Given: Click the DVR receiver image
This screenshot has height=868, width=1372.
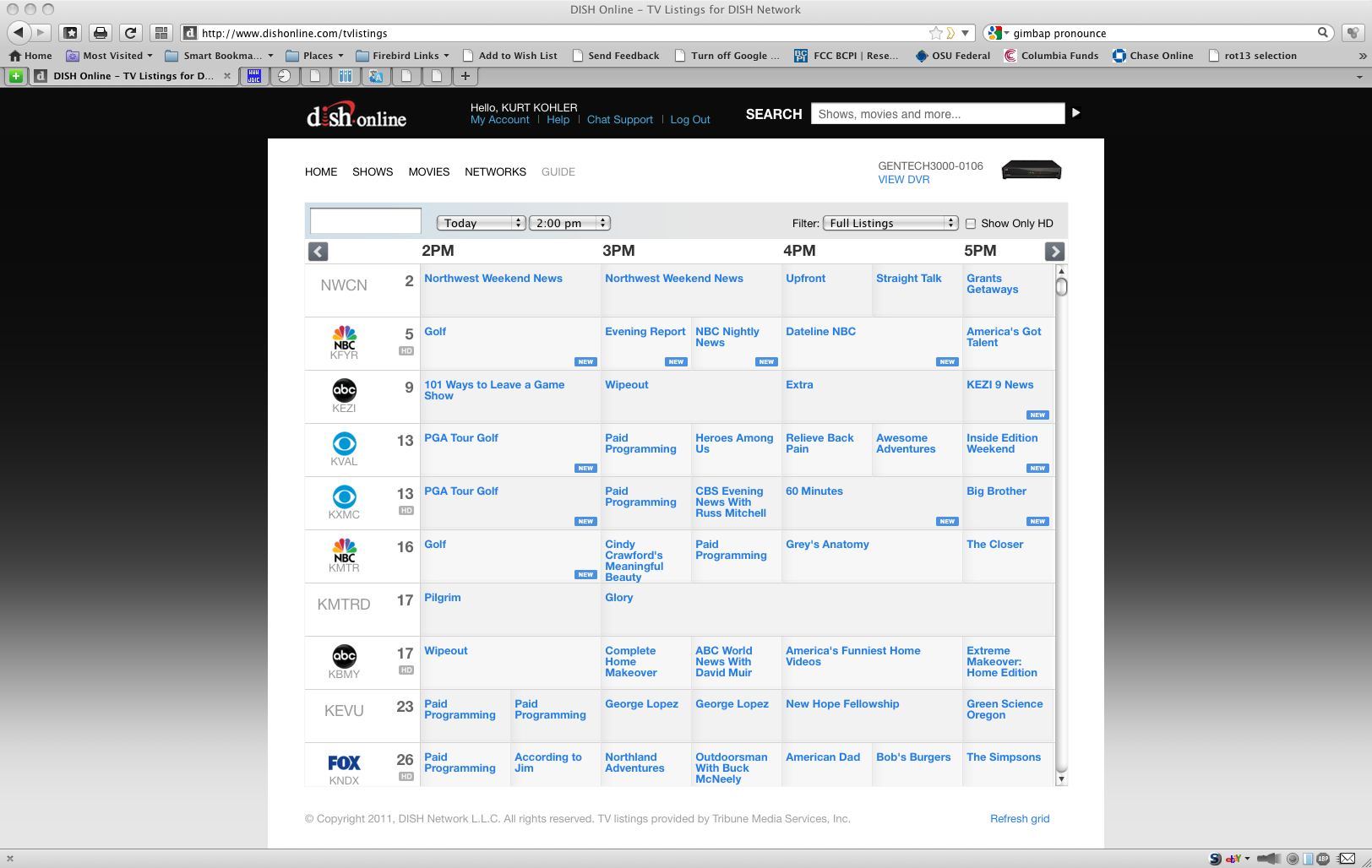Looking at the screenshot, I should (1031, 171).
